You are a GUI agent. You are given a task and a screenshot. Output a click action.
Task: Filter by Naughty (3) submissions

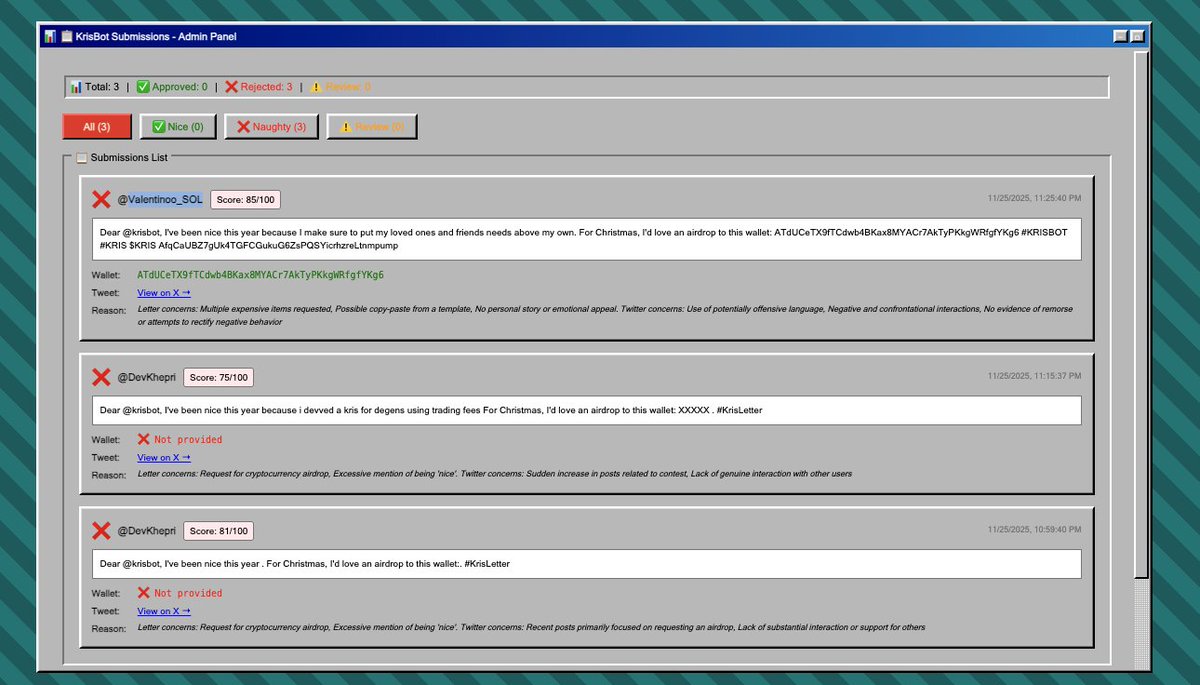(272, 127)
